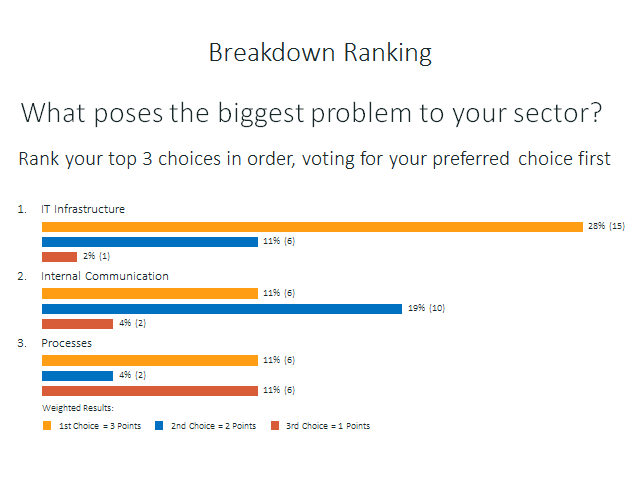Click the rank your top 3 choices instruction

click(x=314, y=159)
